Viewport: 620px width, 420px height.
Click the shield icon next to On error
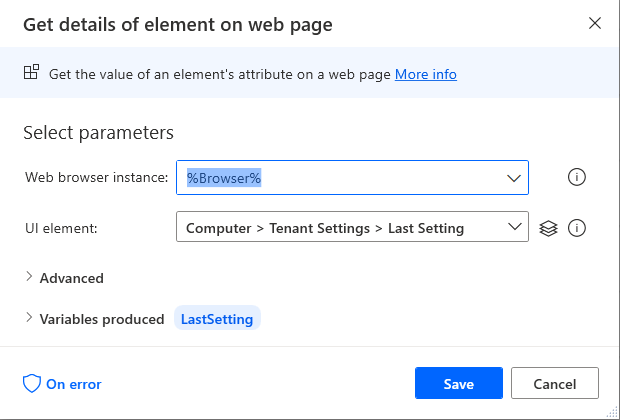click(x=31, y=384)
